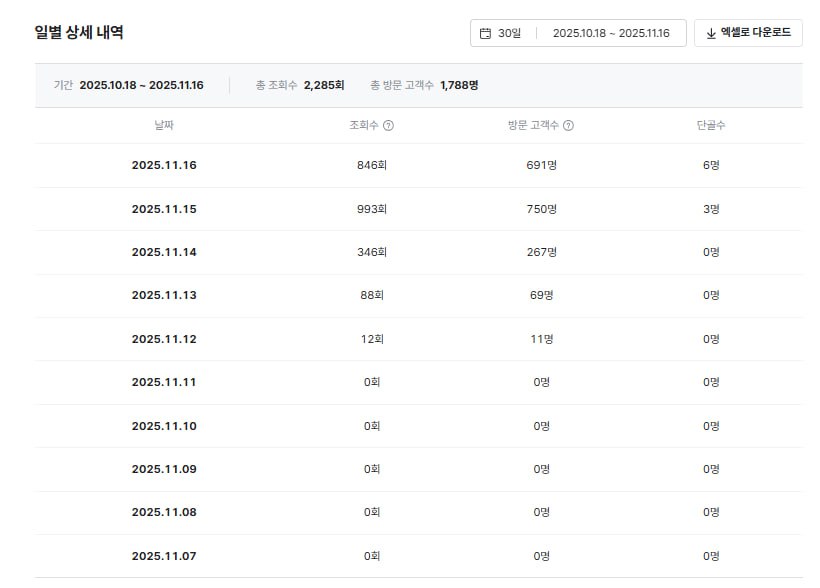The image size is (820, 588).
Task: Click the 346회 views cell
Action: [x=372, y=252]
